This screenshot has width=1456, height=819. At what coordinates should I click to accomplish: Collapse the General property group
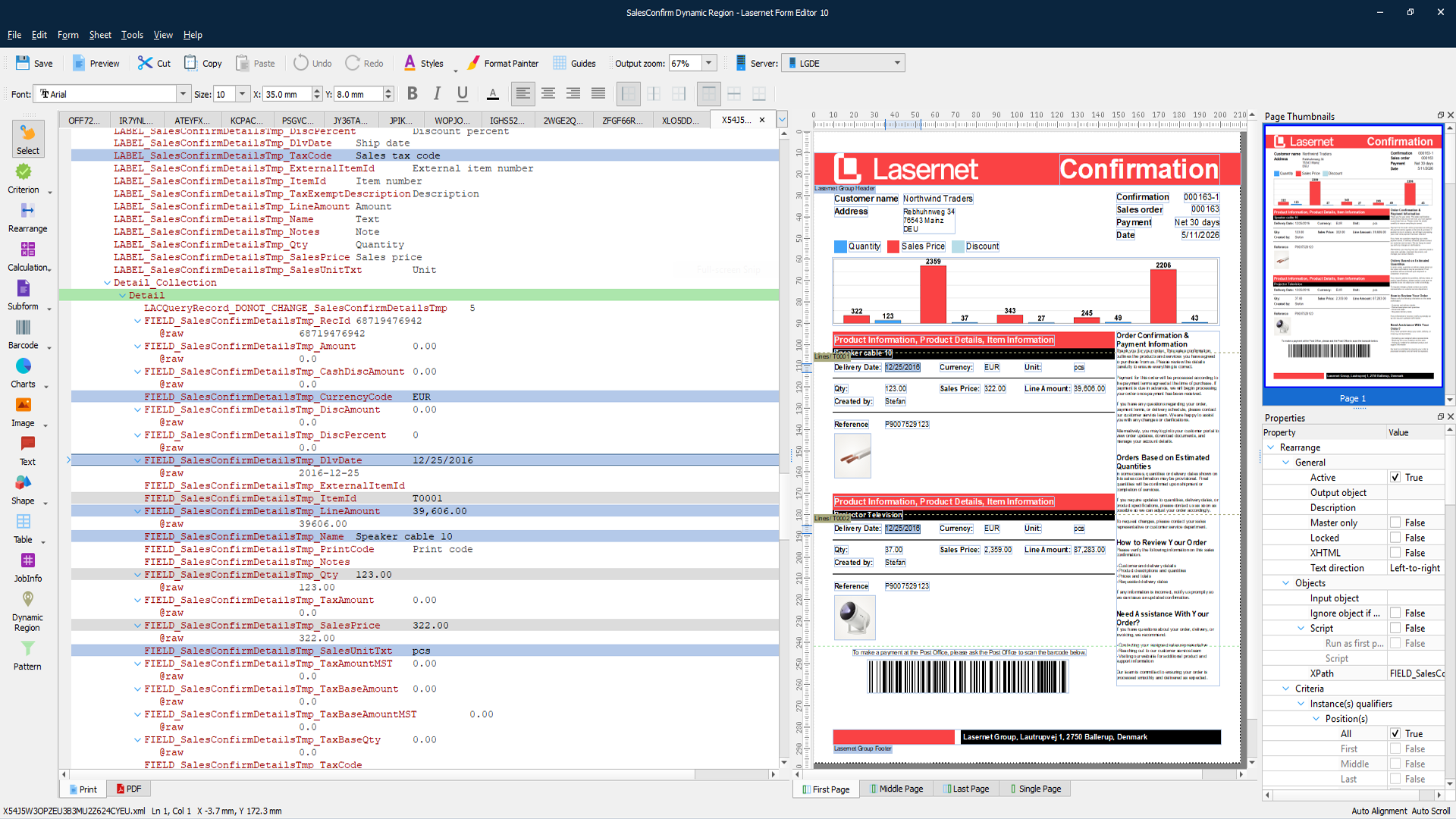tap(1286, 463)
